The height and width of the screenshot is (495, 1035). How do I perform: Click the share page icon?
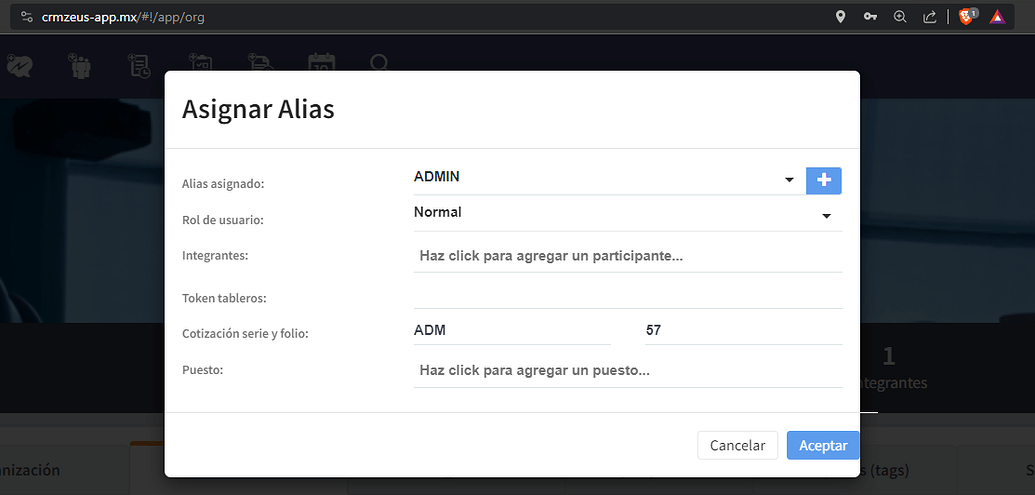click(x=930, y=17)
